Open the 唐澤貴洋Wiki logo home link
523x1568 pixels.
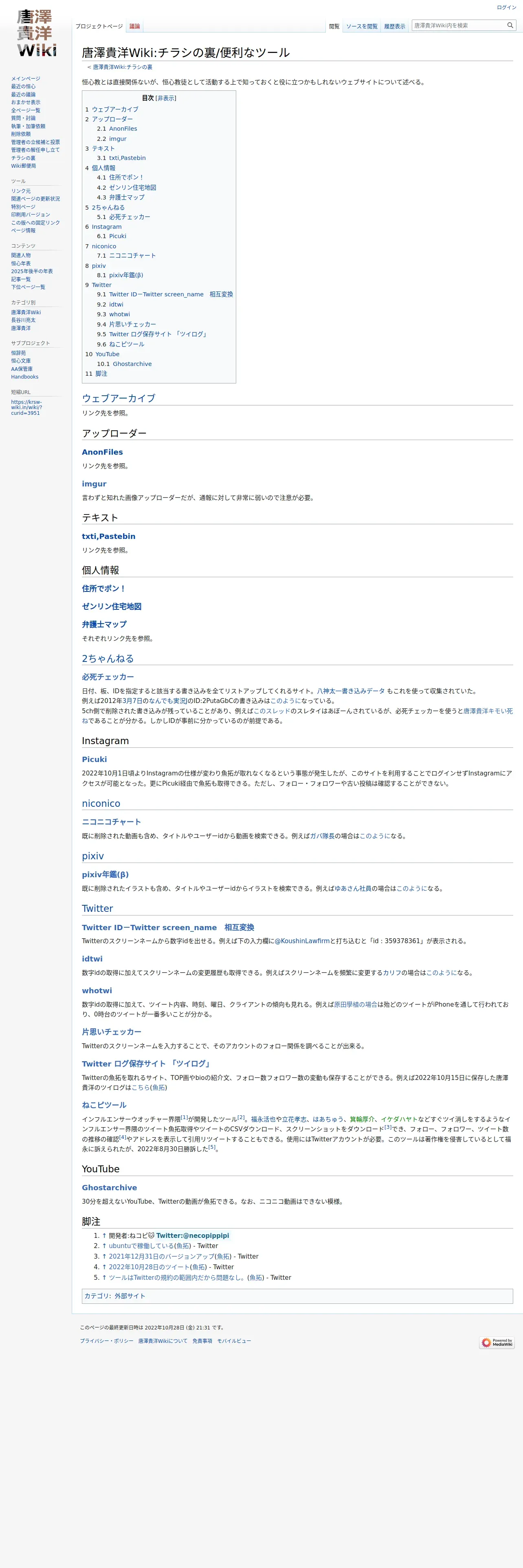pos(36,33)
